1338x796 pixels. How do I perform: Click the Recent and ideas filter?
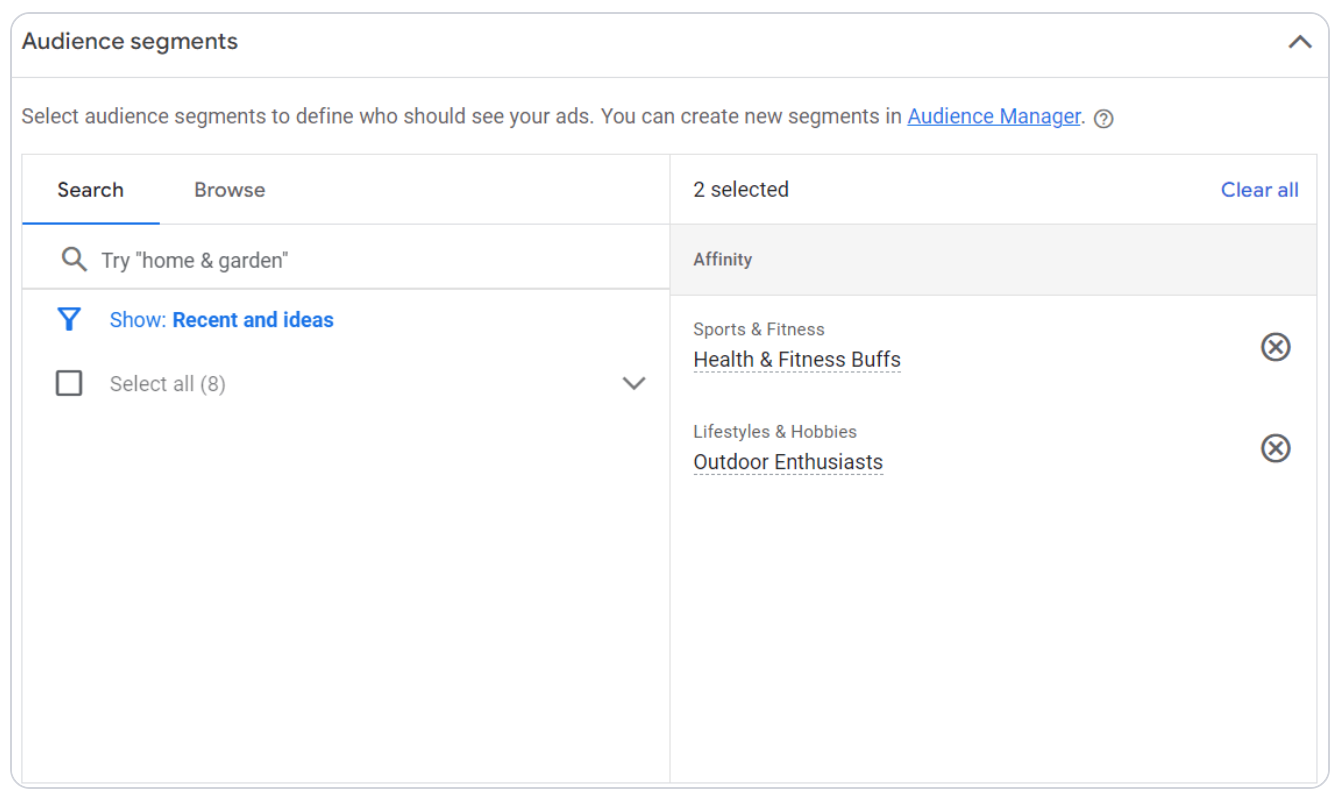click(x=253, y=319)
